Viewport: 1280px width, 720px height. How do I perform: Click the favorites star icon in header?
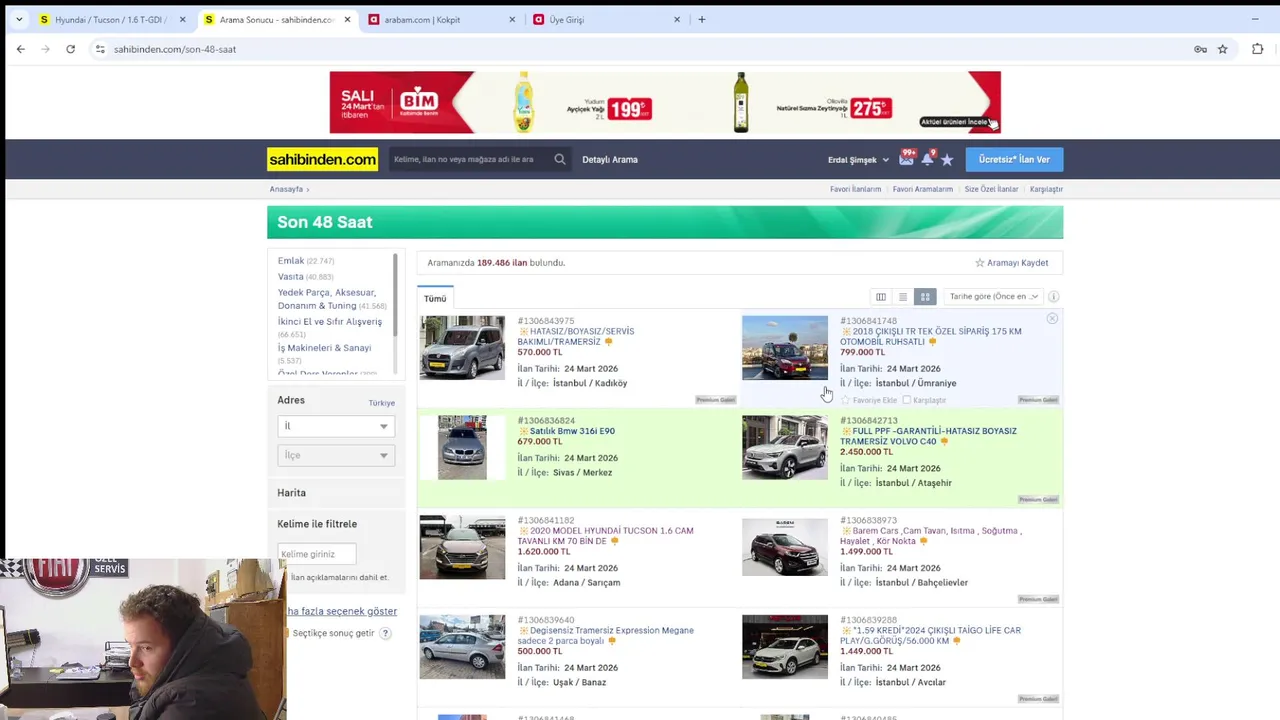(x=947, y=160)
